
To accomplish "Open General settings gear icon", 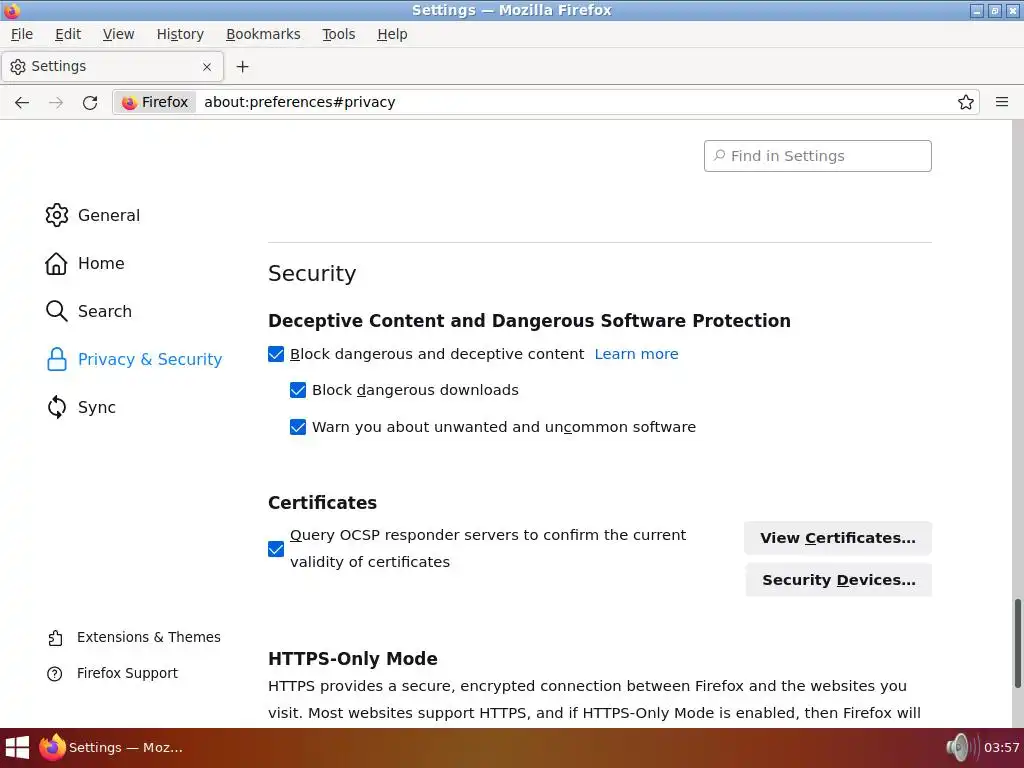I will pos(57,215).
